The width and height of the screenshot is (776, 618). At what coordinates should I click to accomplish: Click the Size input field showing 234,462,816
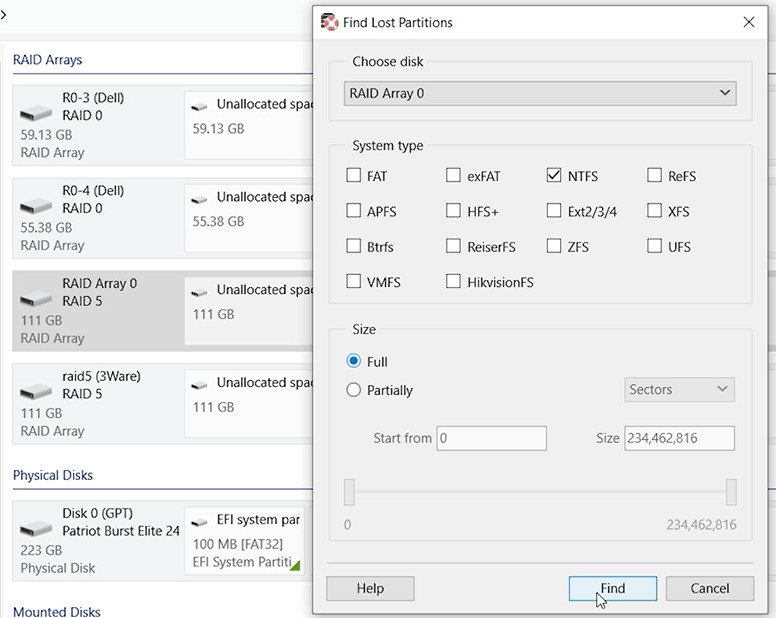pyautogui.click(x=679, y=438)
